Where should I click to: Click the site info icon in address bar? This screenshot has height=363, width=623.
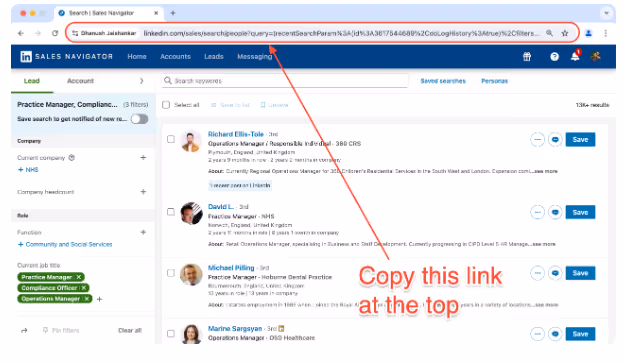75,33
